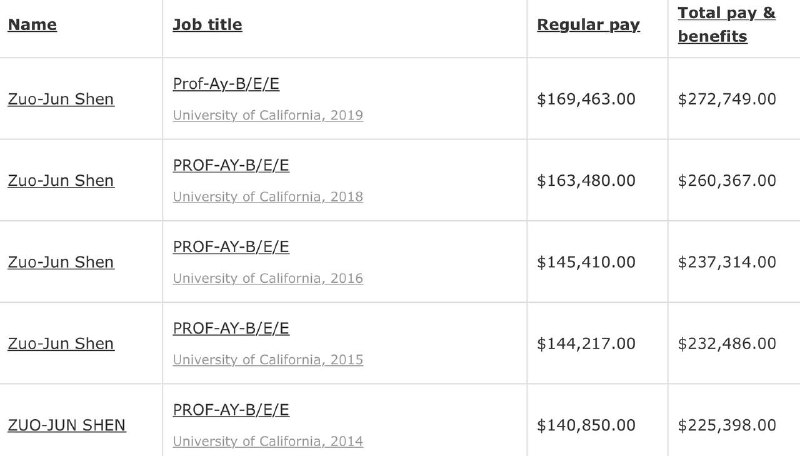This screenshot has height=456, width=800.
Task: Open the University of California, 2014 link
Action: pyautogui.click(x=268, y=441)
